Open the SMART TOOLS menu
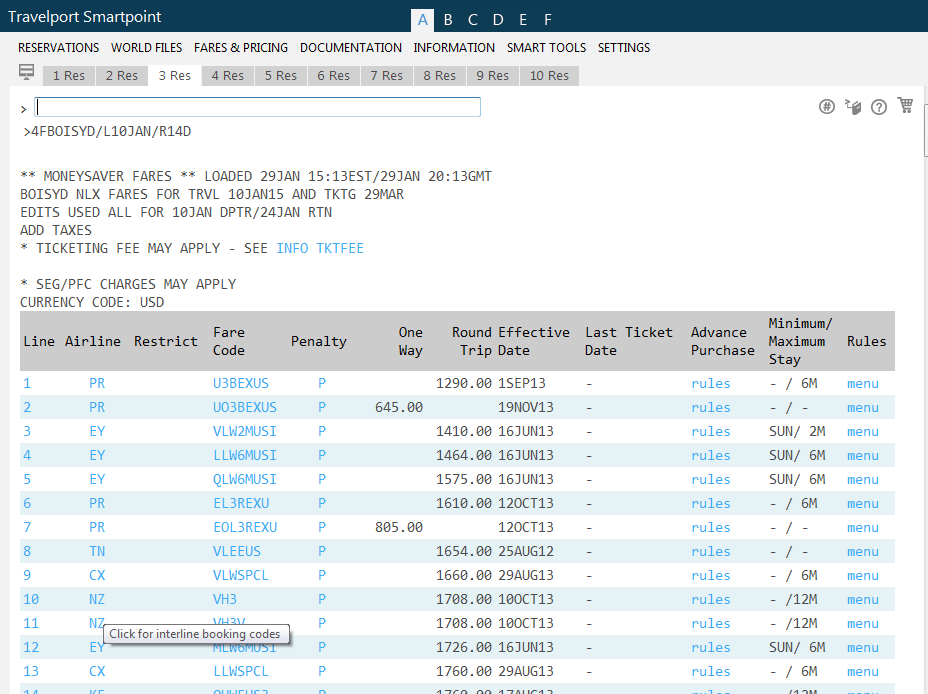Screen dimensions: 928x694 tap(546, 47)
